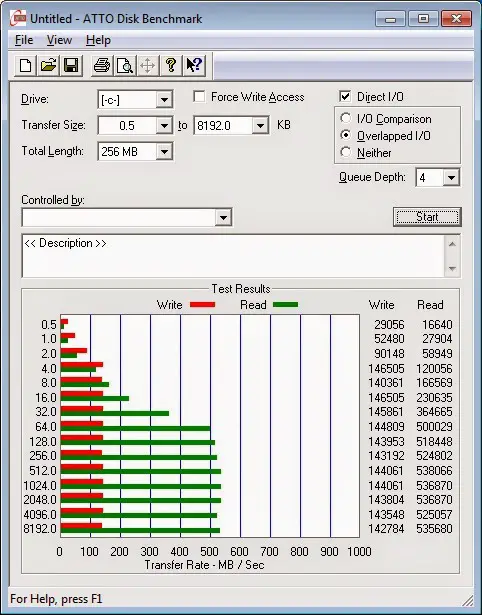The width and height of the screenshot is (482, 615).
Task: Open the File menu
Action: 24,40
